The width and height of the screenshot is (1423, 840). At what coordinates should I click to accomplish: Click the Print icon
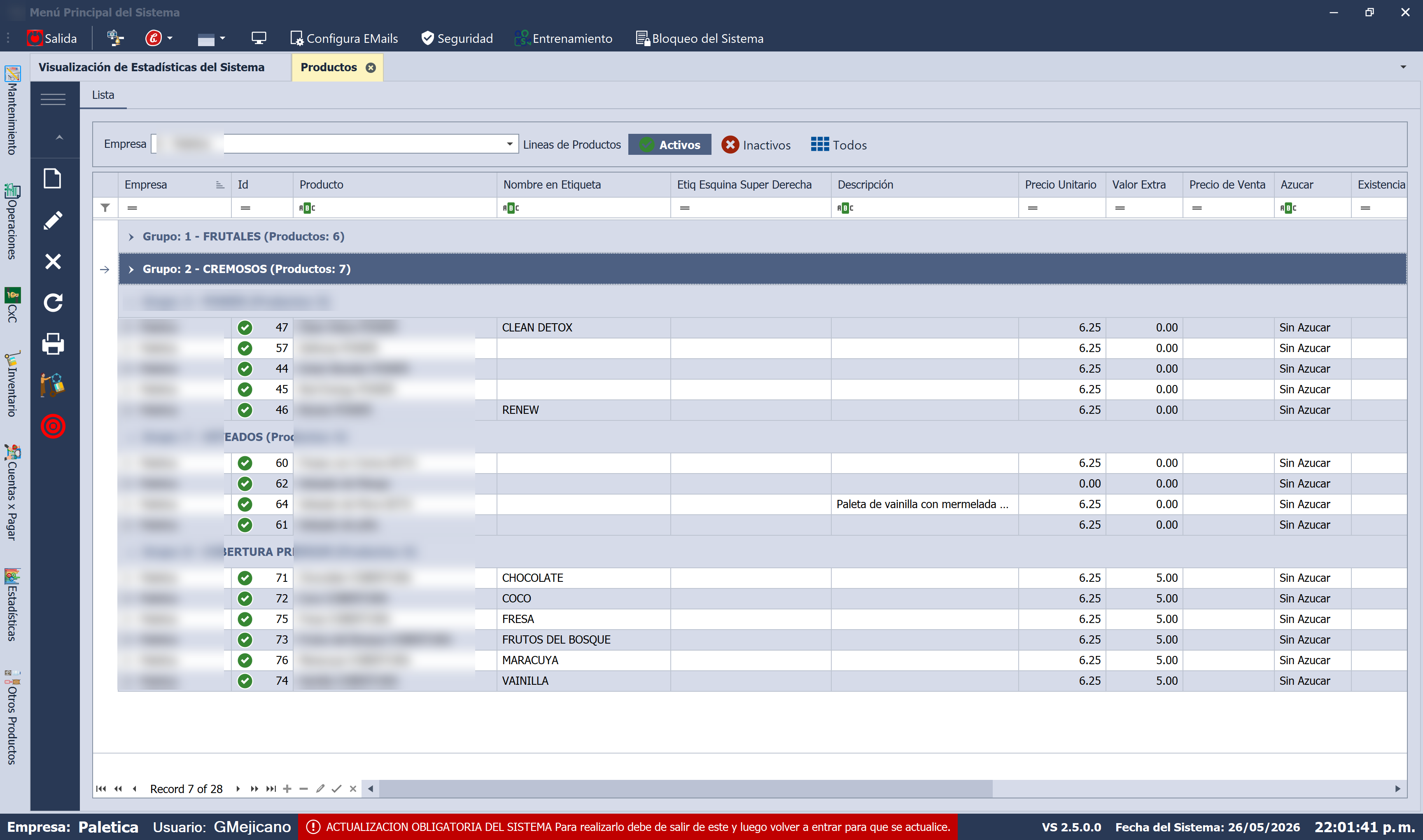point(53,343)
